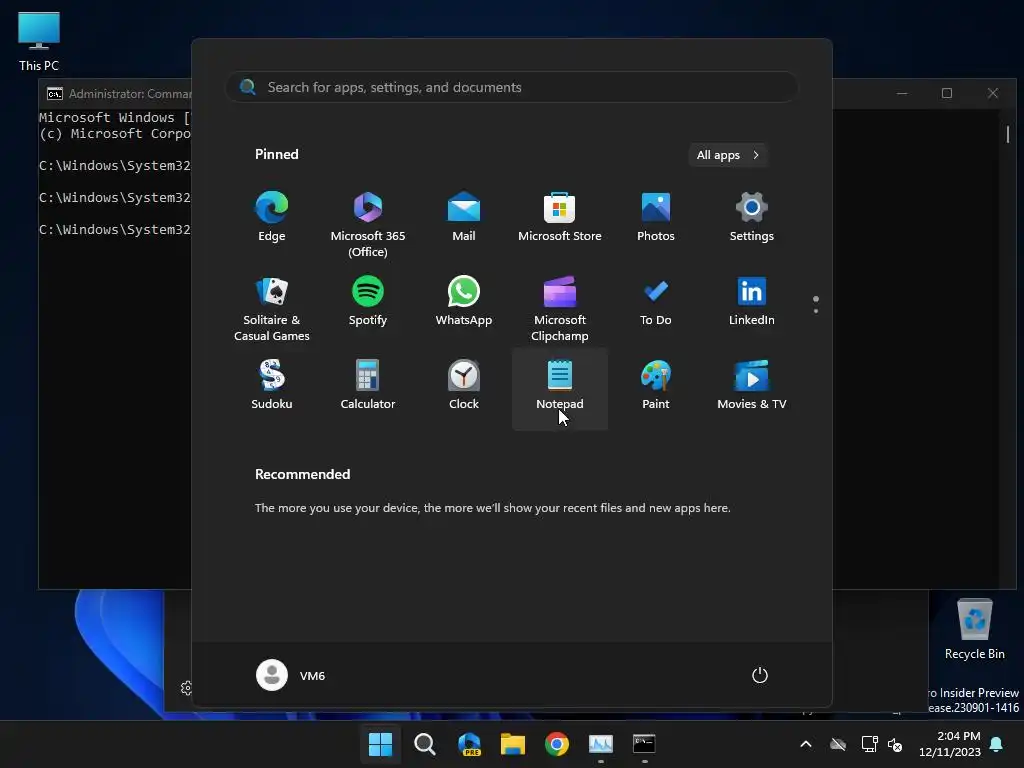Screen dimensions: 1024x768
Task: Open the monitor app next to Chrome in taskbar
Action: pos(601,744)
